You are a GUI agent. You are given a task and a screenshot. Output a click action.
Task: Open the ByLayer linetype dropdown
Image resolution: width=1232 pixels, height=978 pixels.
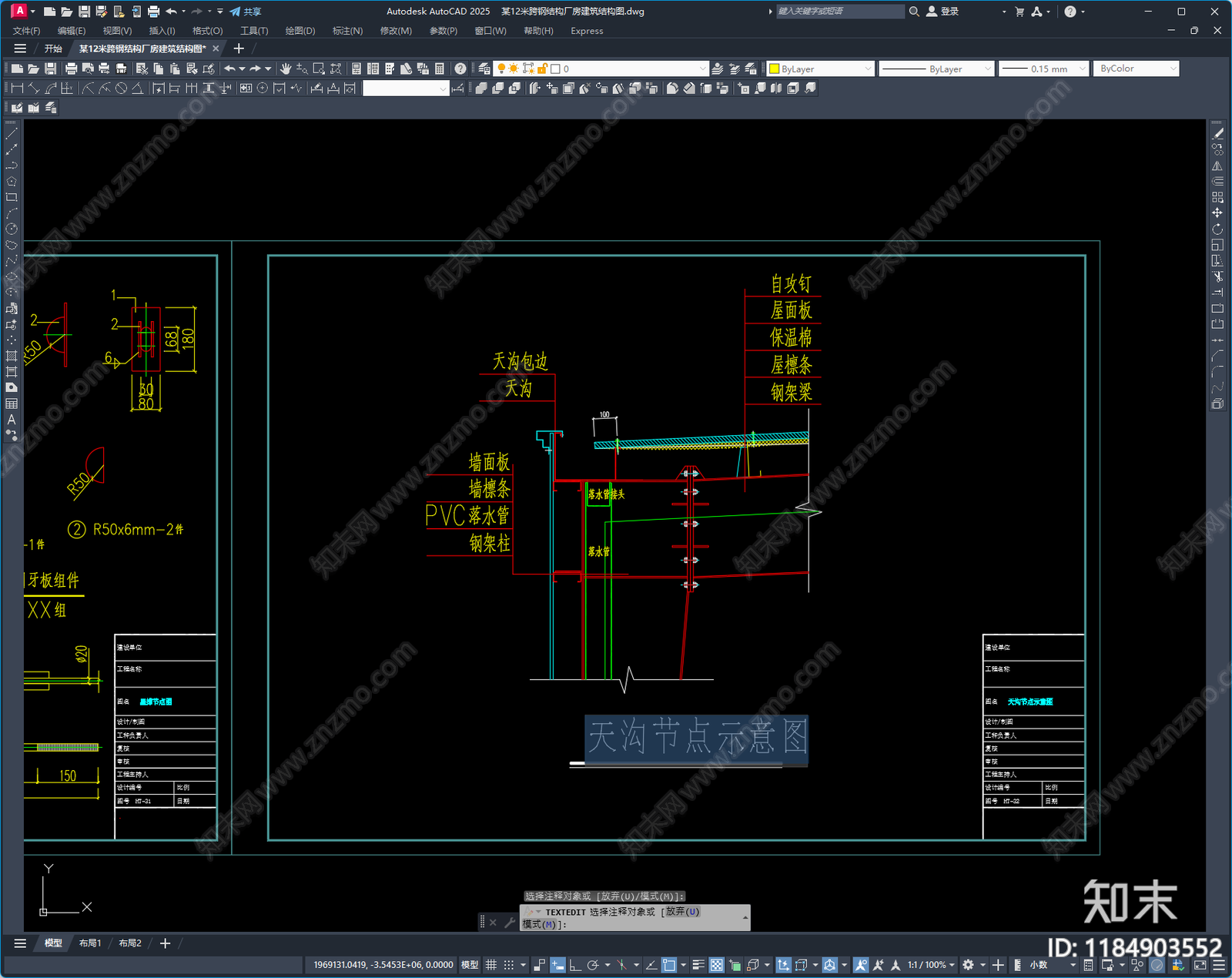point(936,69)
